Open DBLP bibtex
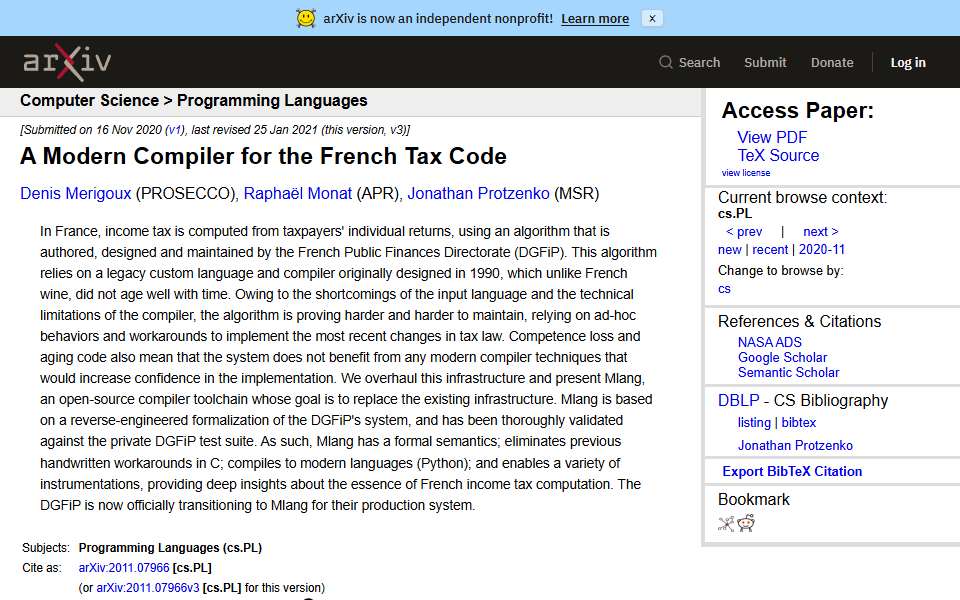 point(798,422)
